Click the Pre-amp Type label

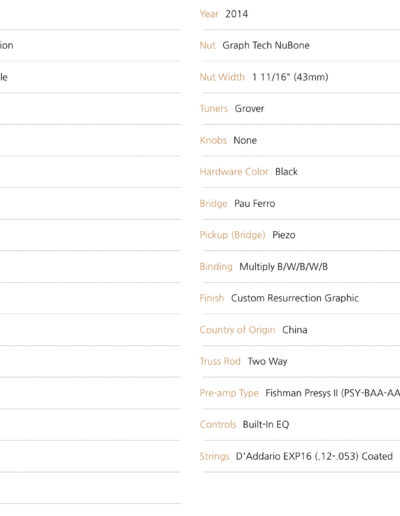point(229,393)
